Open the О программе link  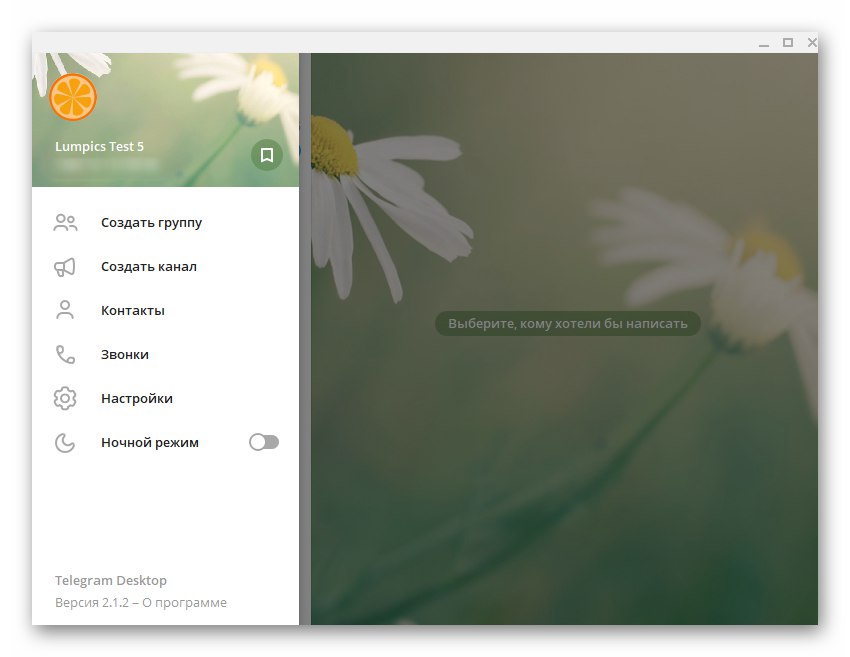pyautogui.click(x=184, y=603)
